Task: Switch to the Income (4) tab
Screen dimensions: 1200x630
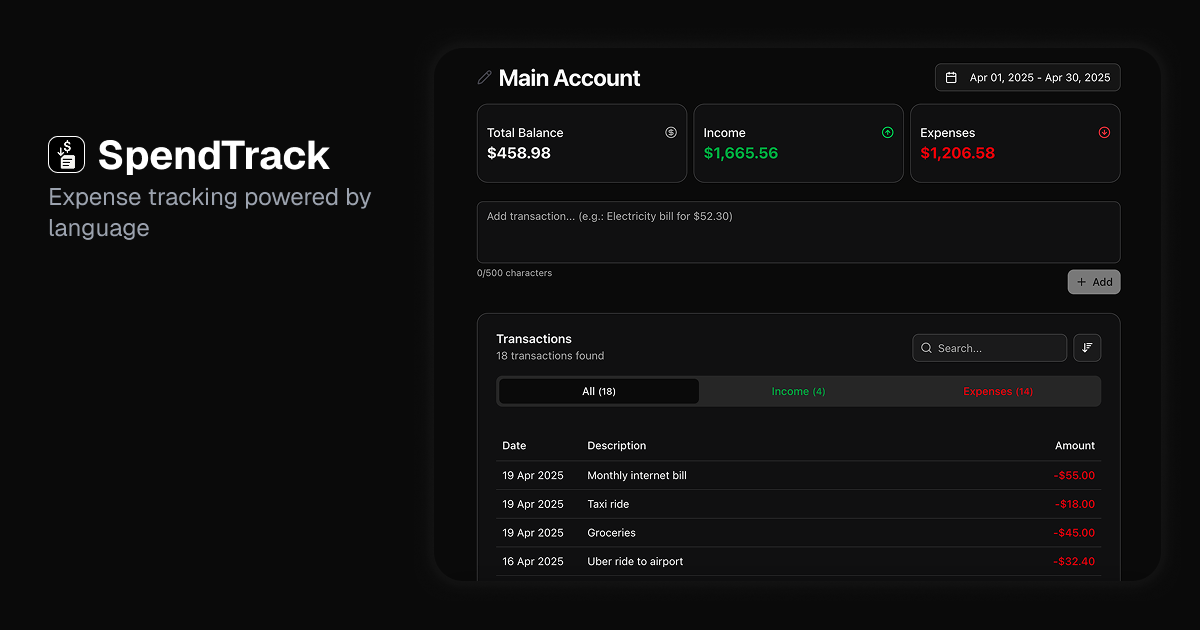Action: 798,391
